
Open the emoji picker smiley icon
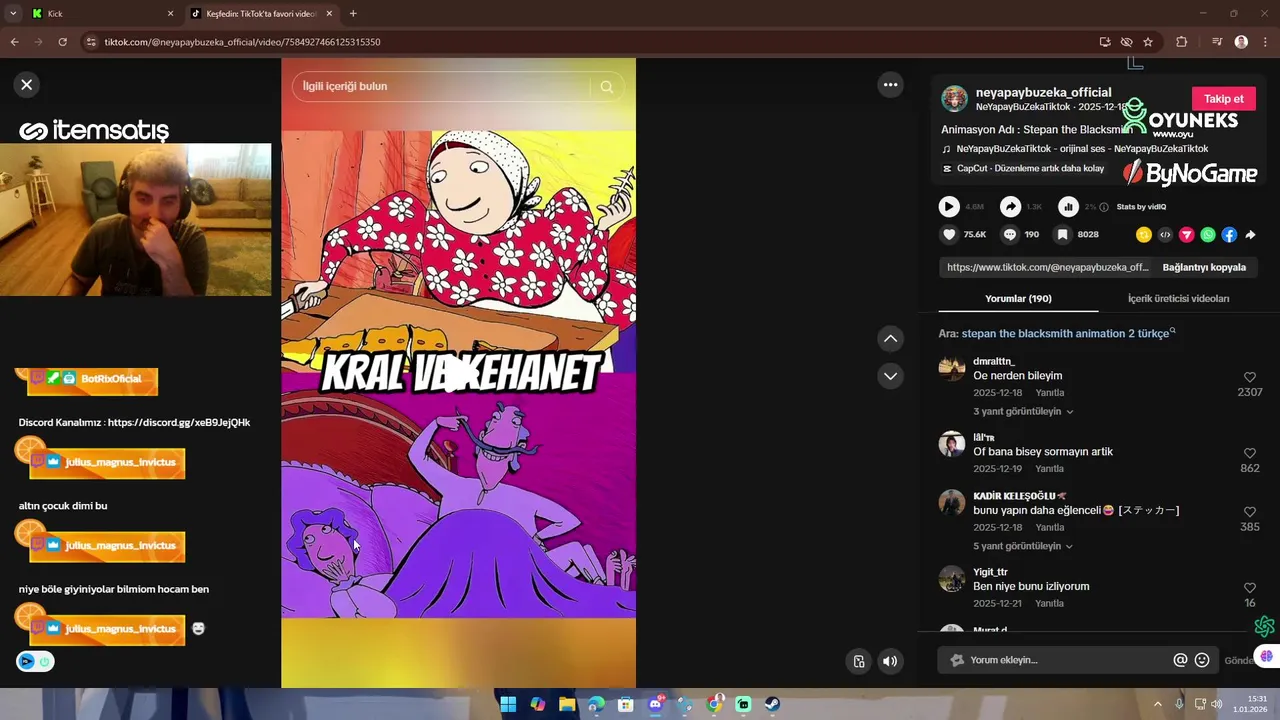point(1202,660)
